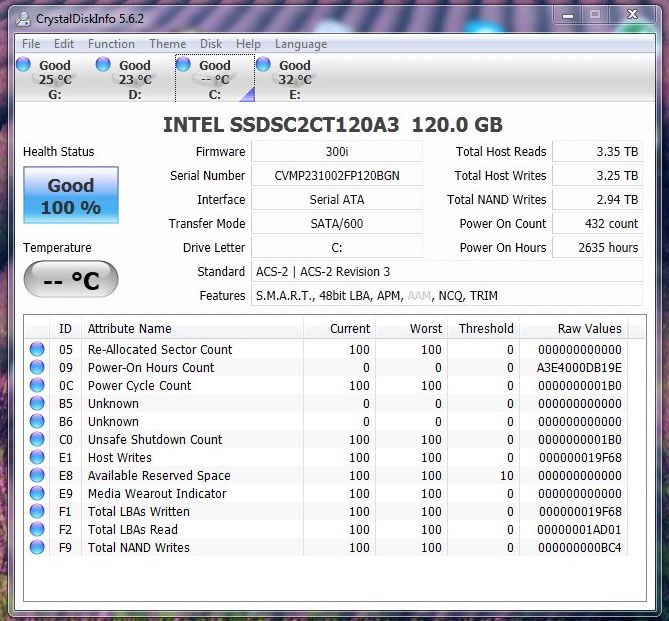The image size is (669, 621).
Task: Click status orb of Power Cycle Count
Action: [x=37, y=385]
